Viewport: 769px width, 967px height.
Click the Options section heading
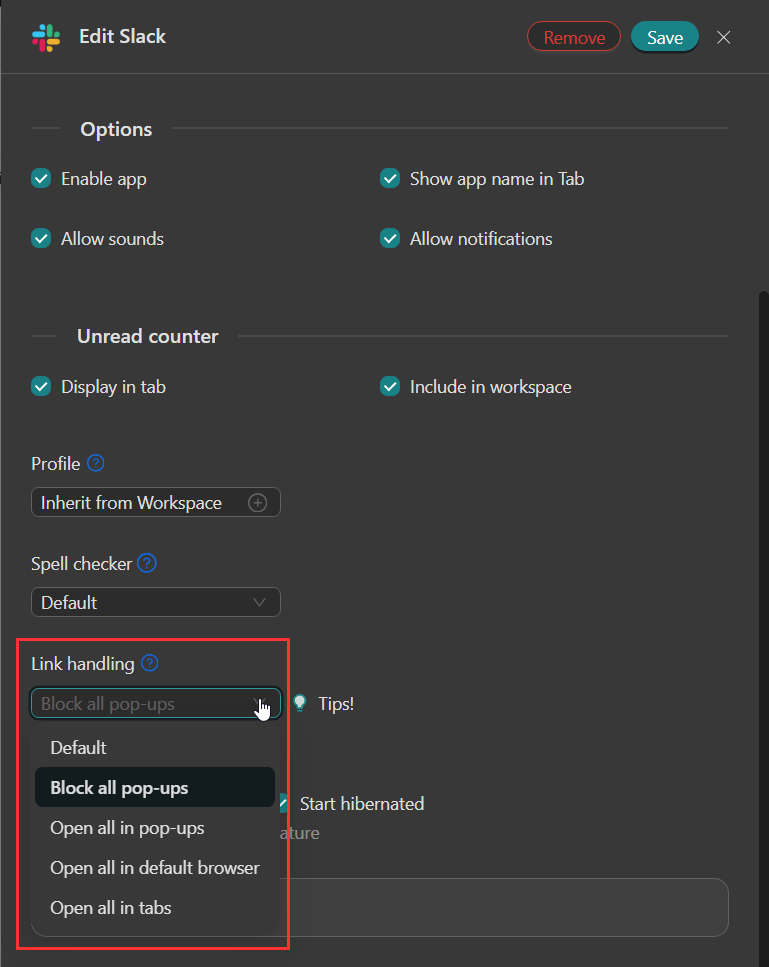click(116, 129)
